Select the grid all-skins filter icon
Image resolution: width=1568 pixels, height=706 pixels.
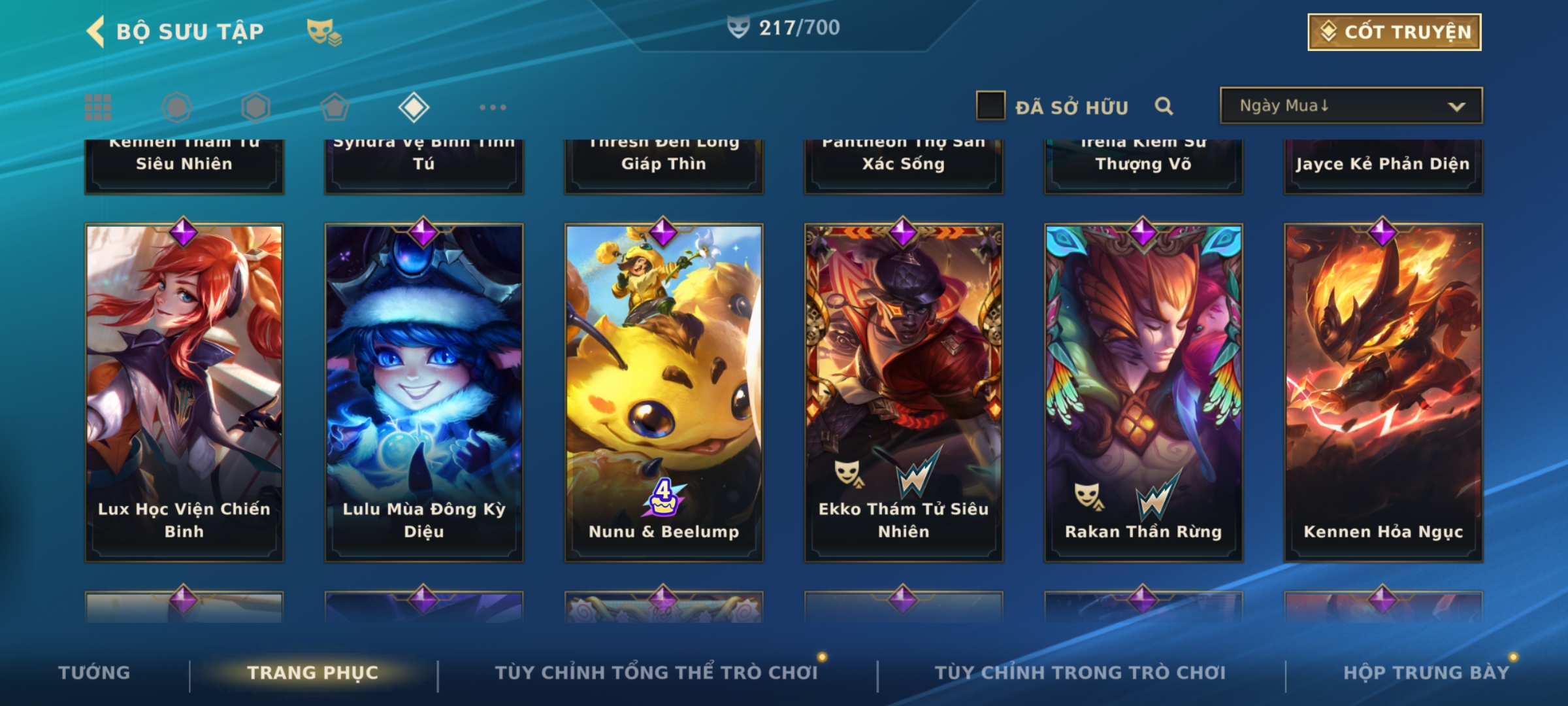coord(98,107)
